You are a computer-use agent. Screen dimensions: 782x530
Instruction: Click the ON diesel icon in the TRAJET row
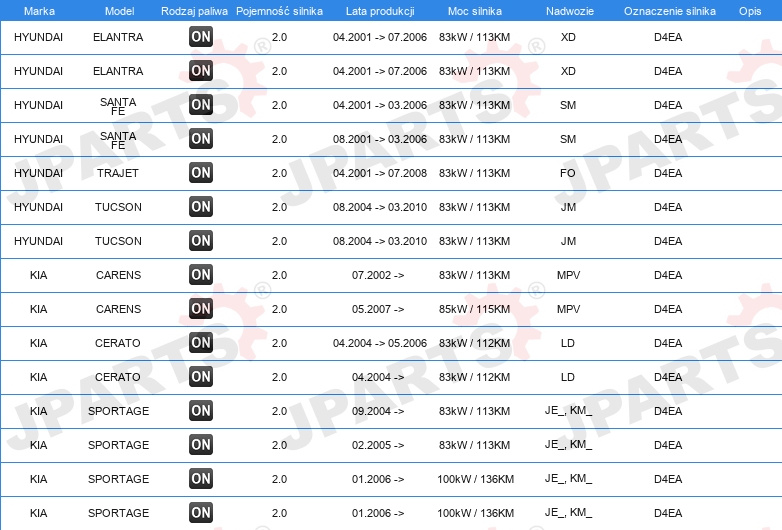tap(201, 173)
